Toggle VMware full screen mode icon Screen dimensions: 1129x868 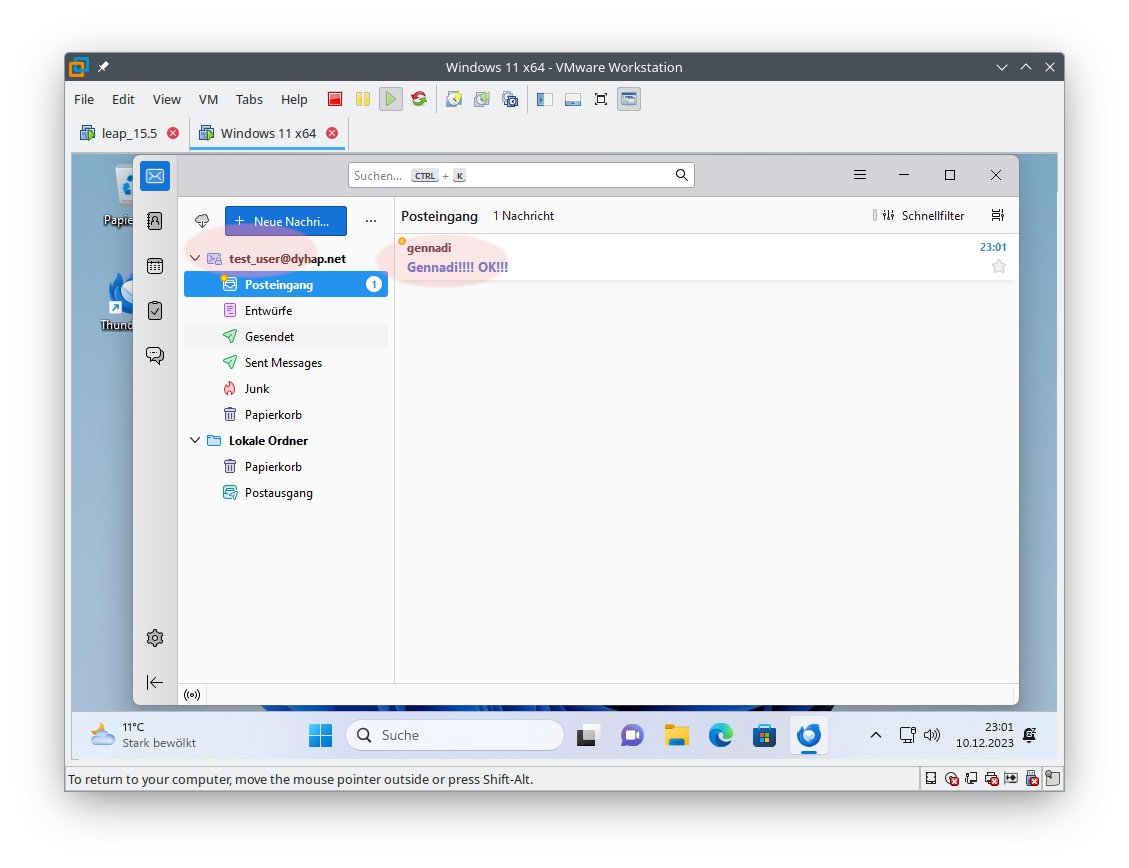click(x=601, y=99)
